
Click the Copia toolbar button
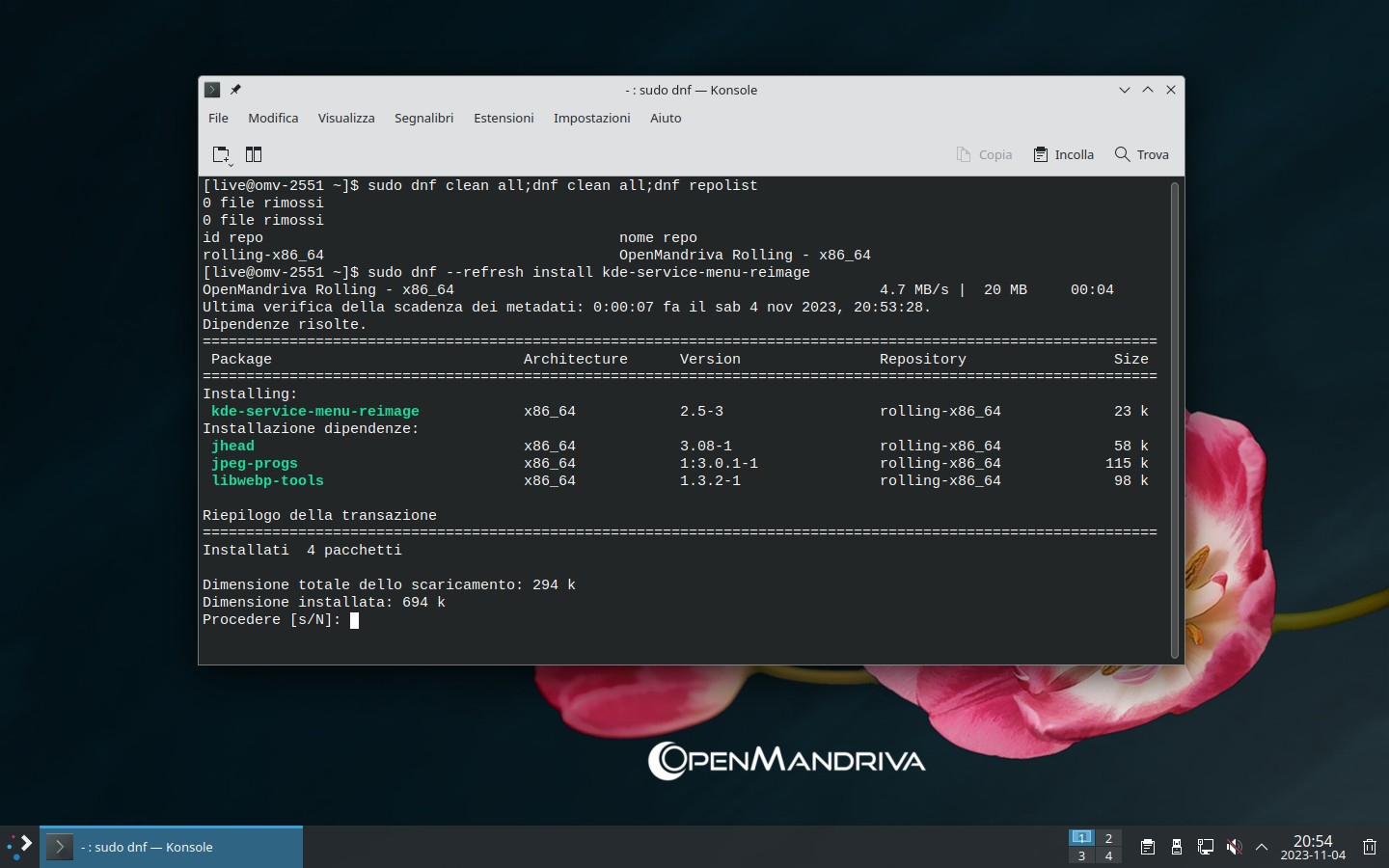click(x=984, y=154)
